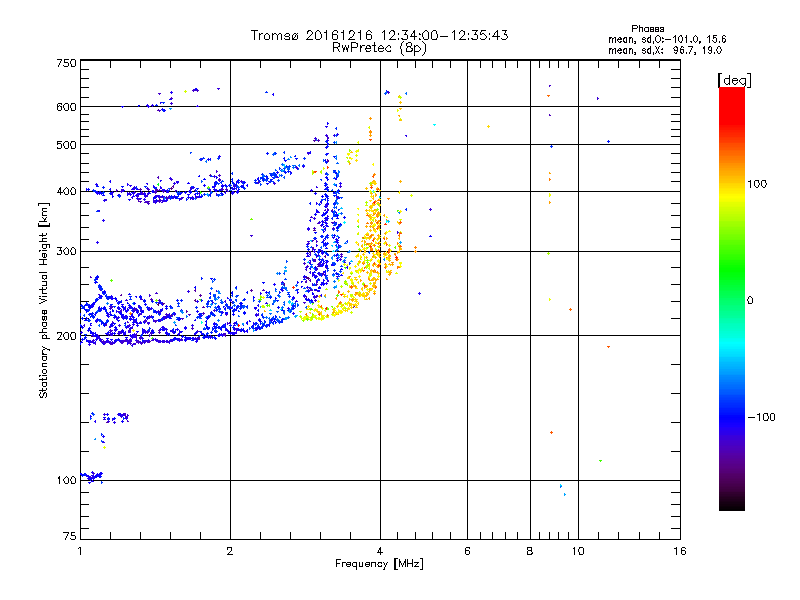Click colorbar tick label '0'
The width and height of the screenshot is (800, 600).
point(750,301)
